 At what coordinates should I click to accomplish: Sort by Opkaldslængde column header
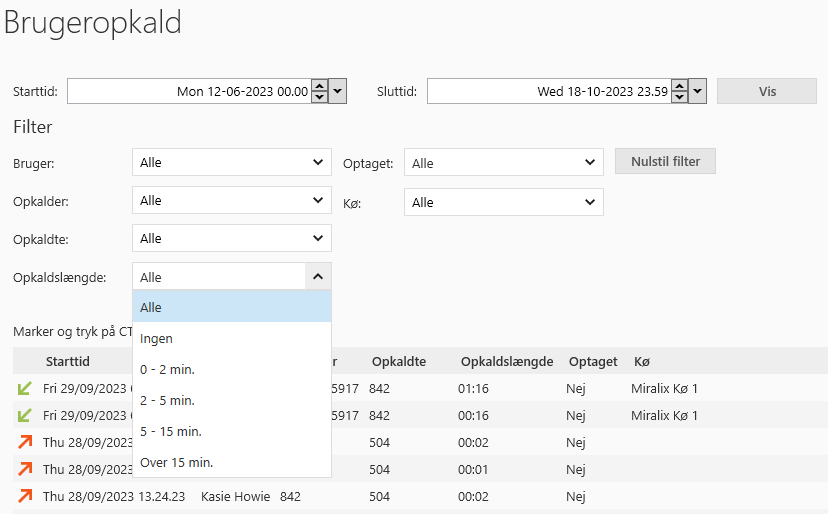[x=506, y=361]
